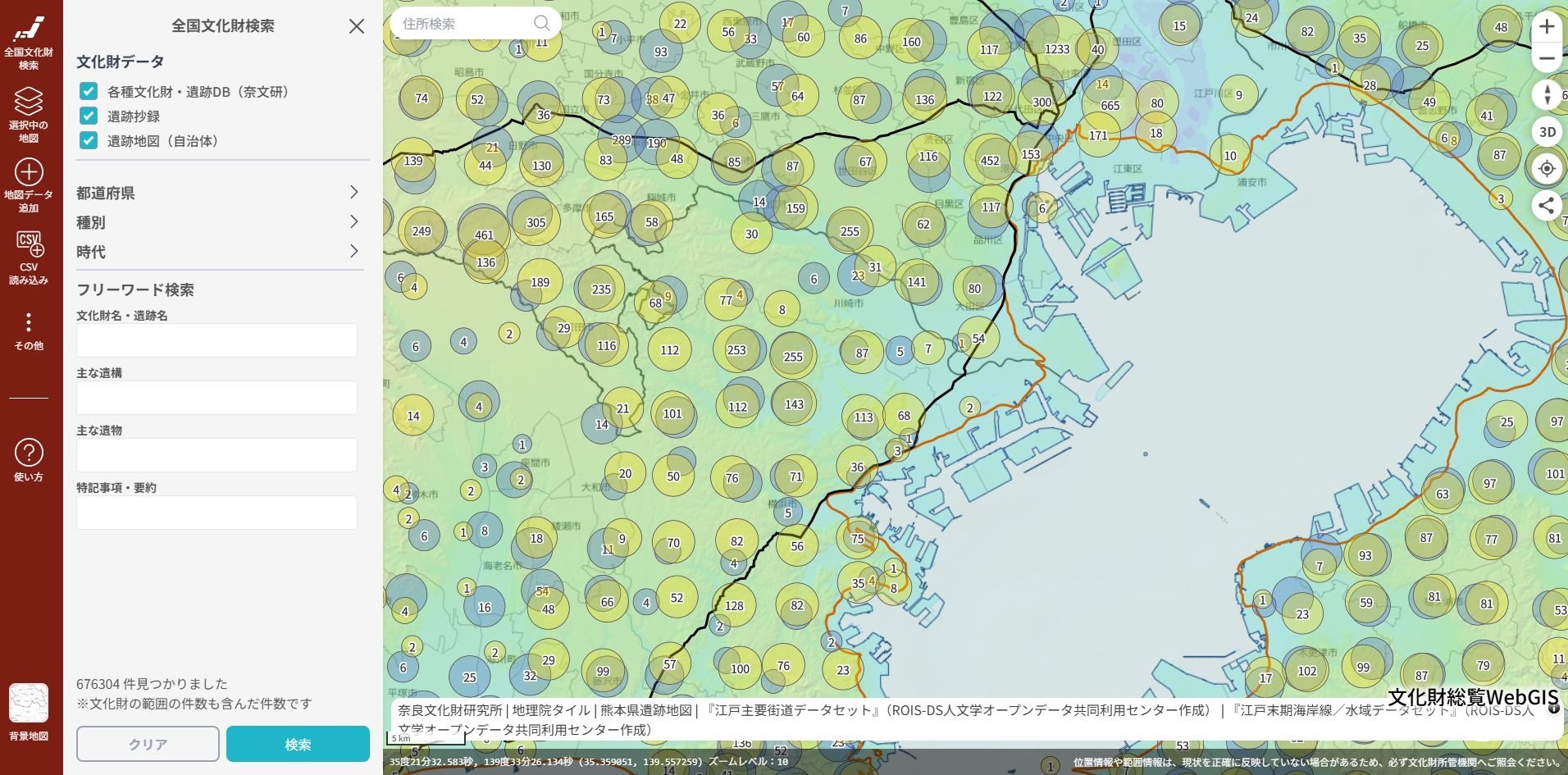
Task: Click the current location (GPS) icon
Action: (x=1547, y=168)
